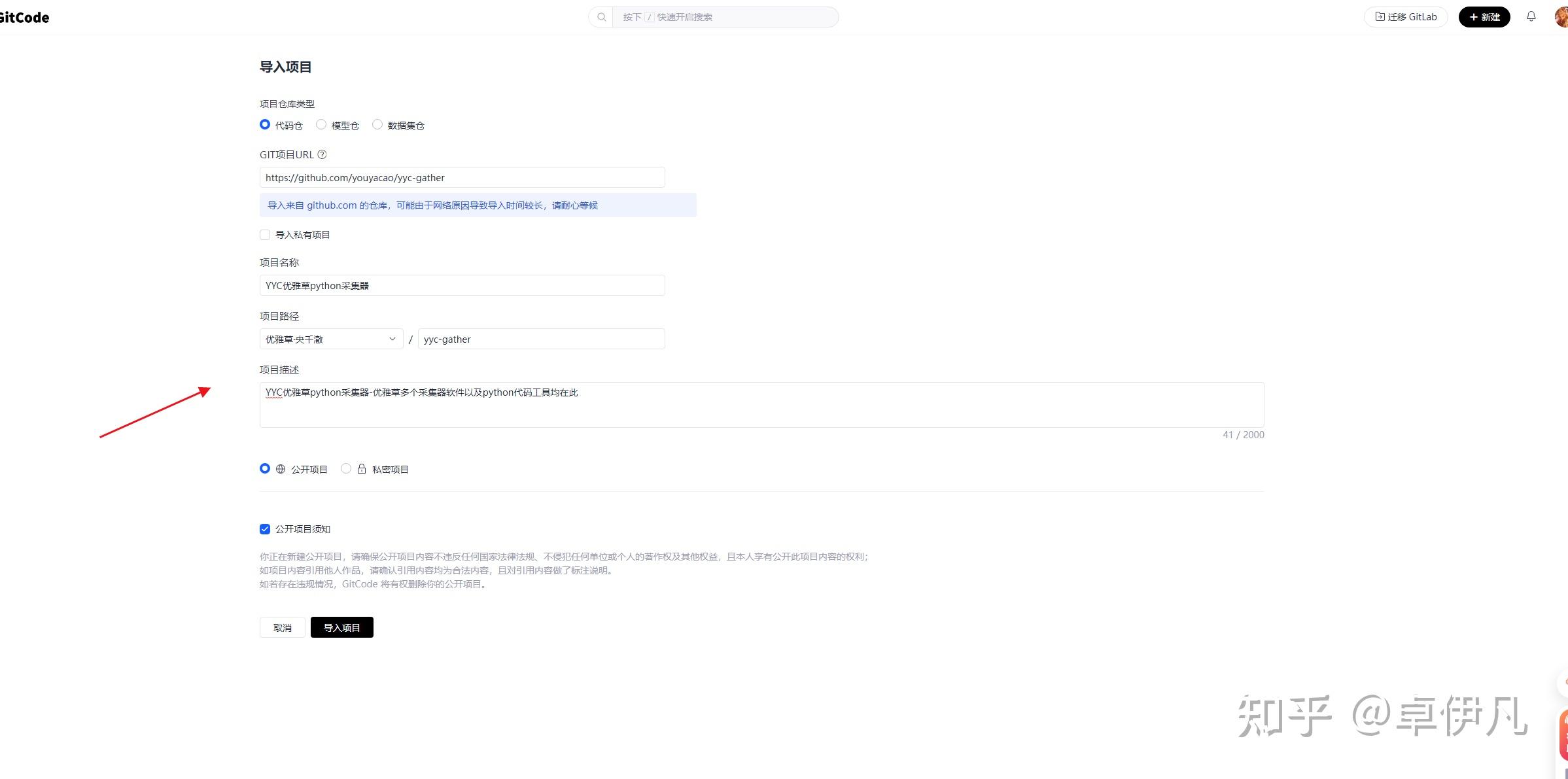The width and height of the screenshot is (1568, 779).
Task: Click the globe icon next to 公开项目
Action: [x=281, y=469]
